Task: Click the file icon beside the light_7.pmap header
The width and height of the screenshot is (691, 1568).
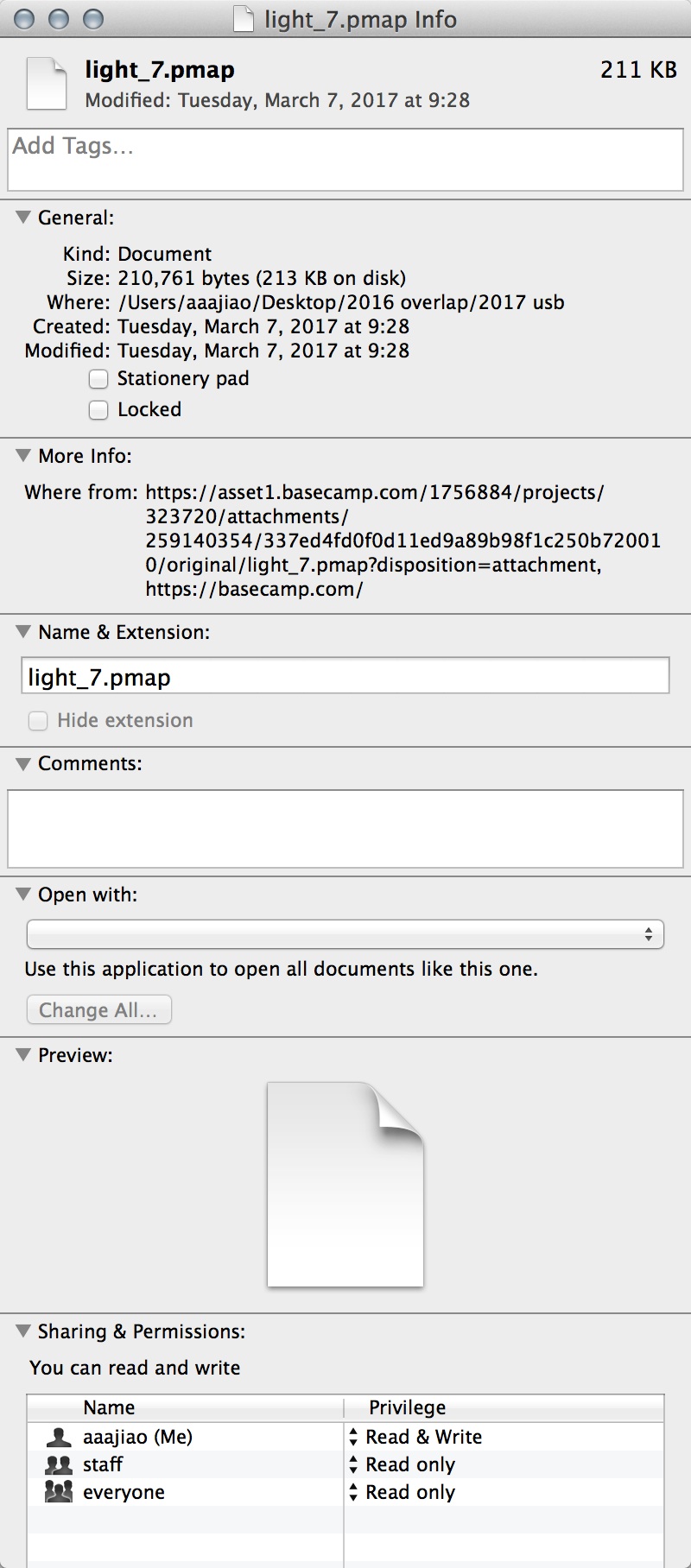Action: [47, 82]
